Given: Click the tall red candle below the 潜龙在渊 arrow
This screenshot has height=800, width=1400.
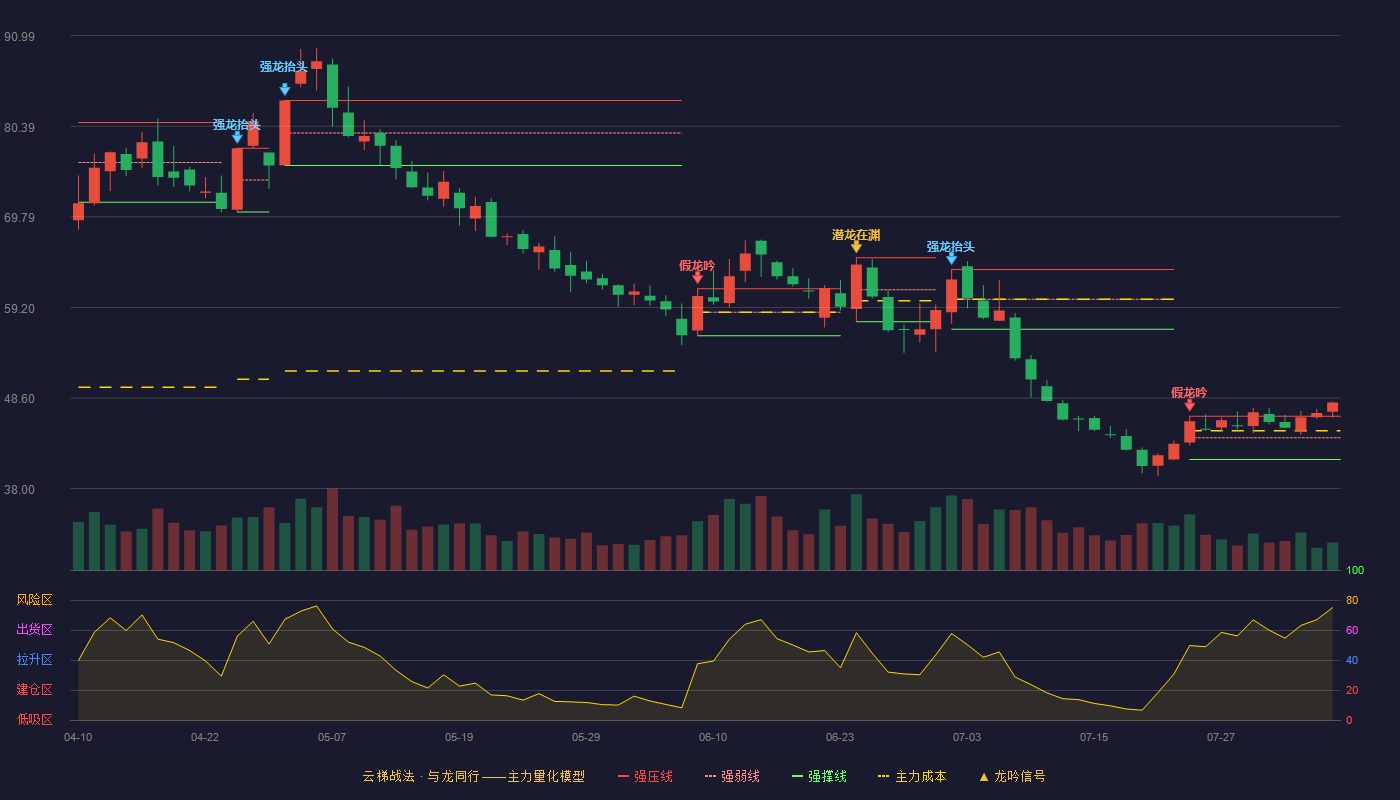Looking at the screenshot, I should pyautogui.click(x=856, y=287).
